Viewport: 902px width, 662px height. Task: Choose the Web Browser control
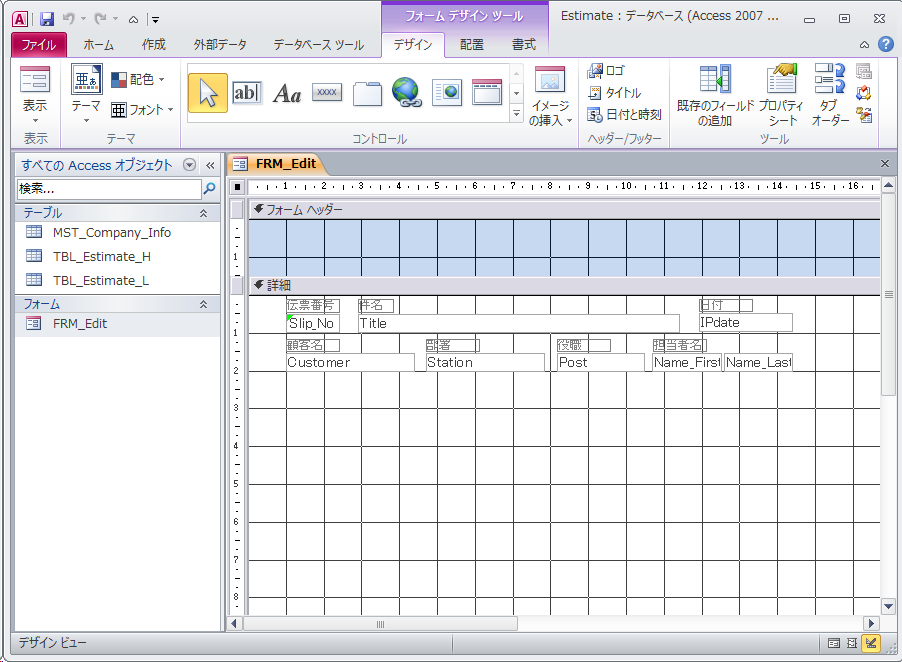click(x=447, y=93)
